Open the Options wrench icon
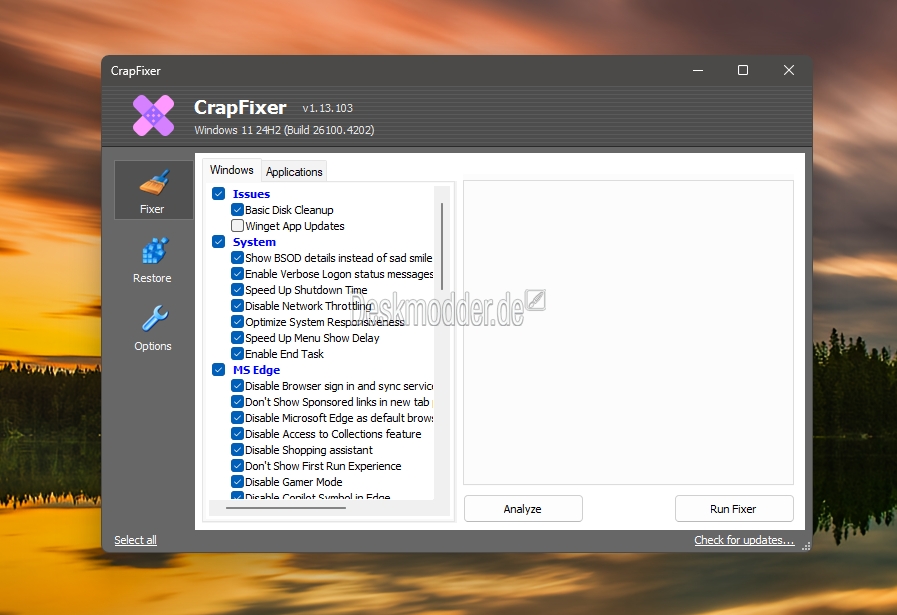The height and width of the screenshot is (615, 897). coord(153,328)
